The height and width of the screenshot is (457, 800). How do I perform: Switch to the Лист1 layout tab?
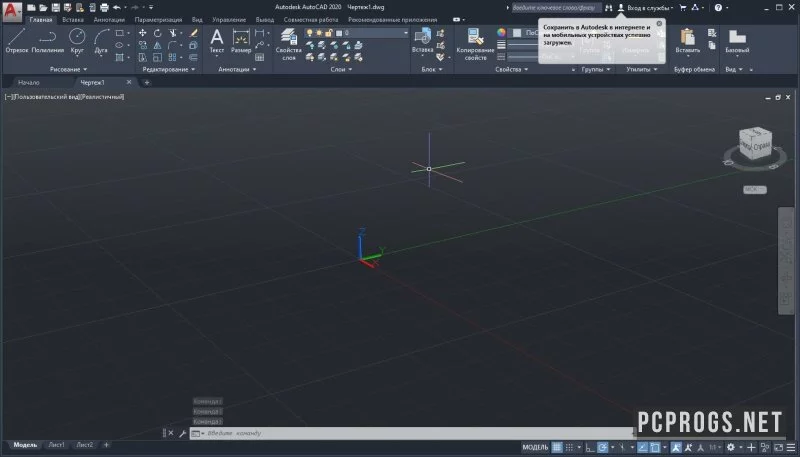[56, 445]
